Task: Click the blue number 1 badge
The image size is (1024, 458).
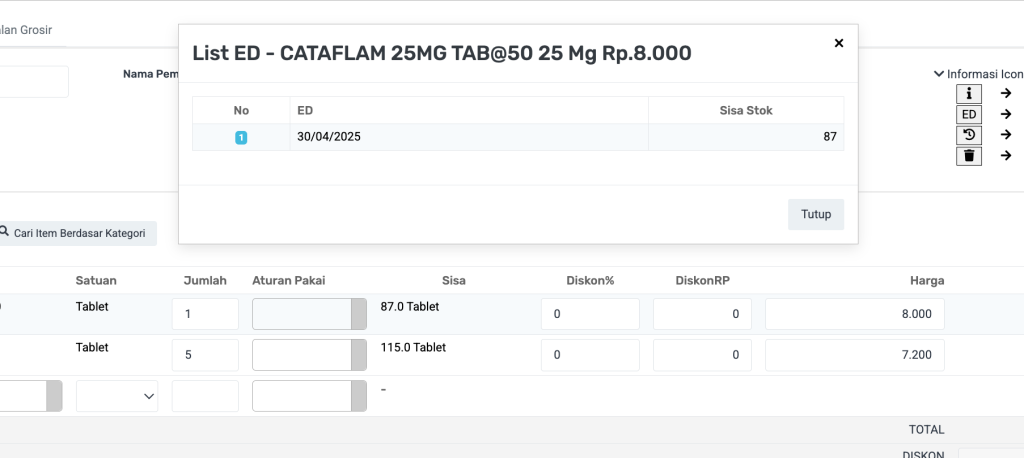Action: coord(241,137)
